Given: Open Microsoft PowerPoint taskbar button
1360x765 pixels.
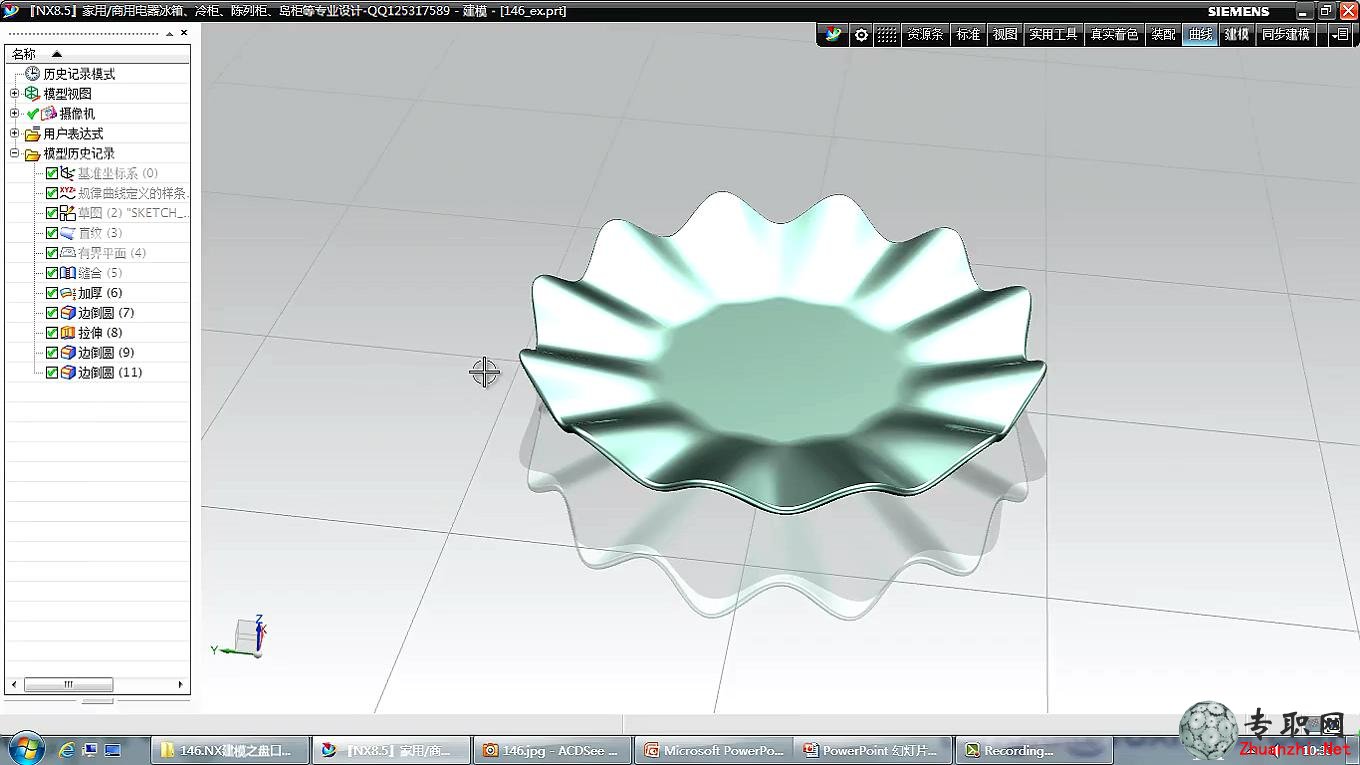Looking at the screenshot, I should click(715, 750).
